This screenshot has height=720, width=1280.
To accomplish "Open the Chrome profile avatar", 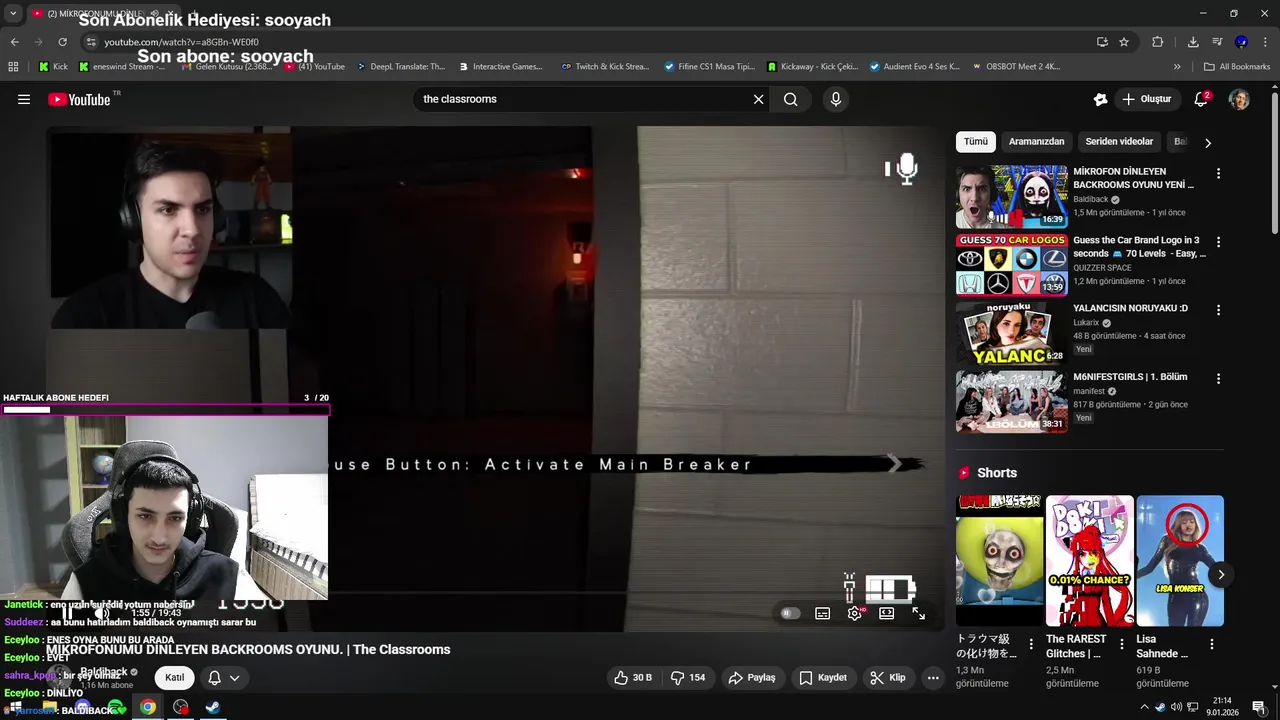I will [1241, 42].
